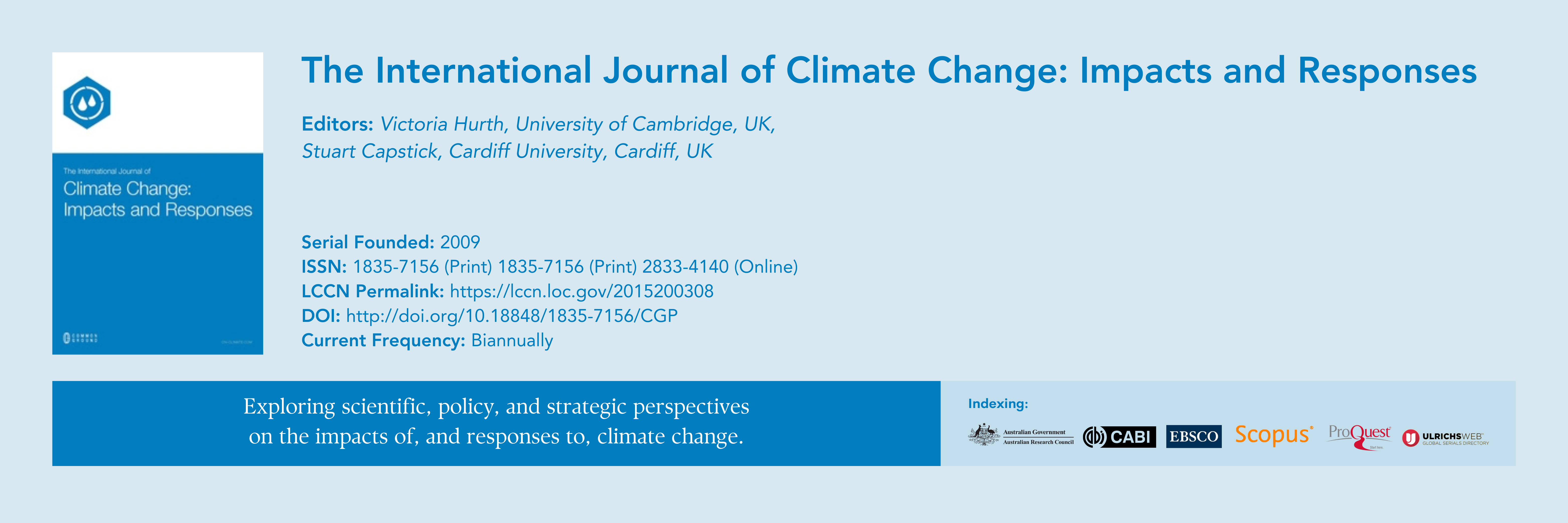Click the hexagon water-drop journal logo
Screen dimensions: 1568x523
87,102
